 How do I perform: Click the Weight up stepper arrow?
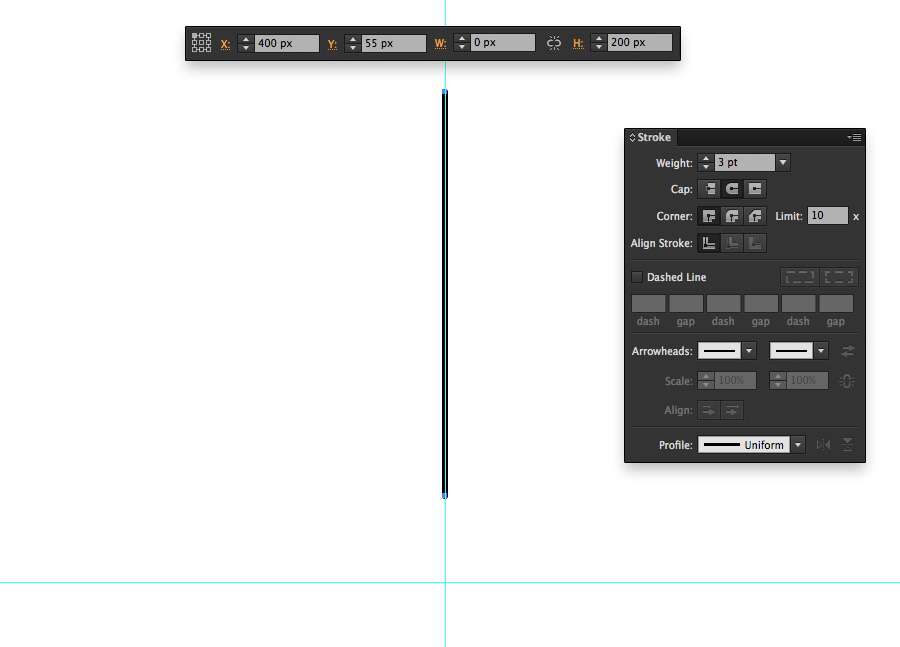coord(705,158)
